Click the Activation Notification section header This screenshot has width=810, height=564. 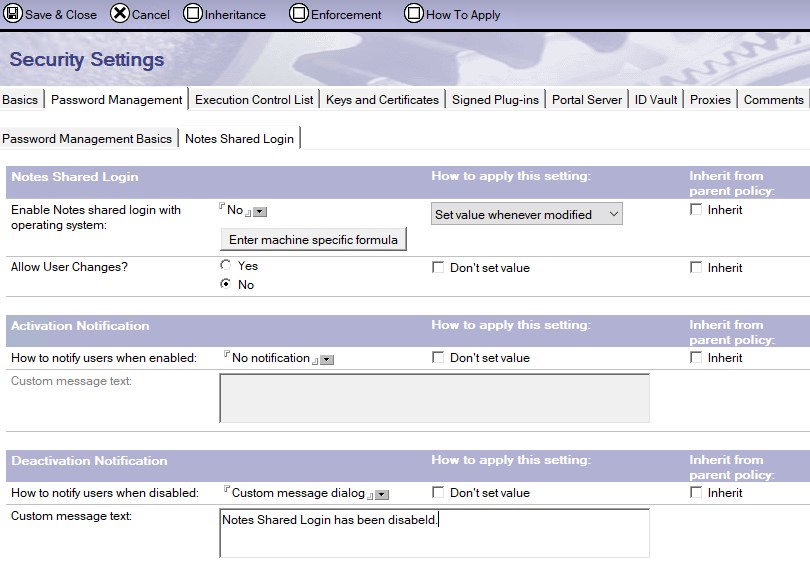click(80, 326)
